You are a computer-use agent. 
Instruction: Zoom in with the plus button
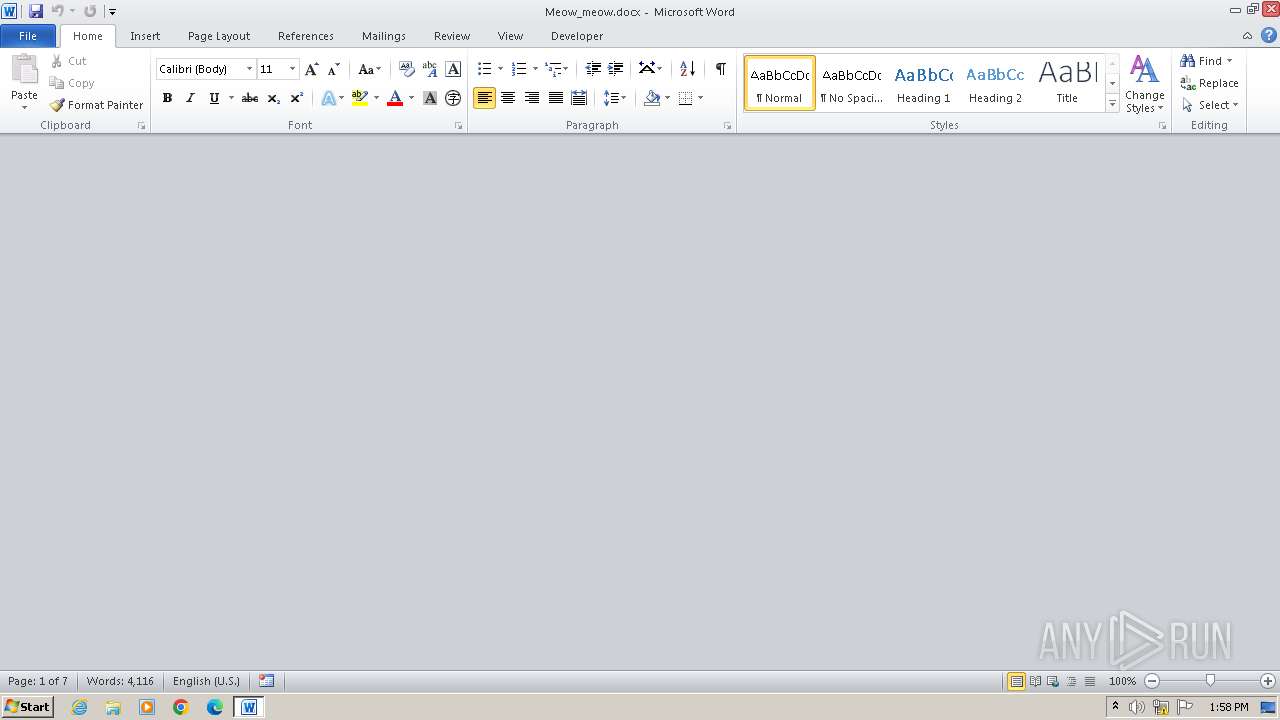point(1268,681)
